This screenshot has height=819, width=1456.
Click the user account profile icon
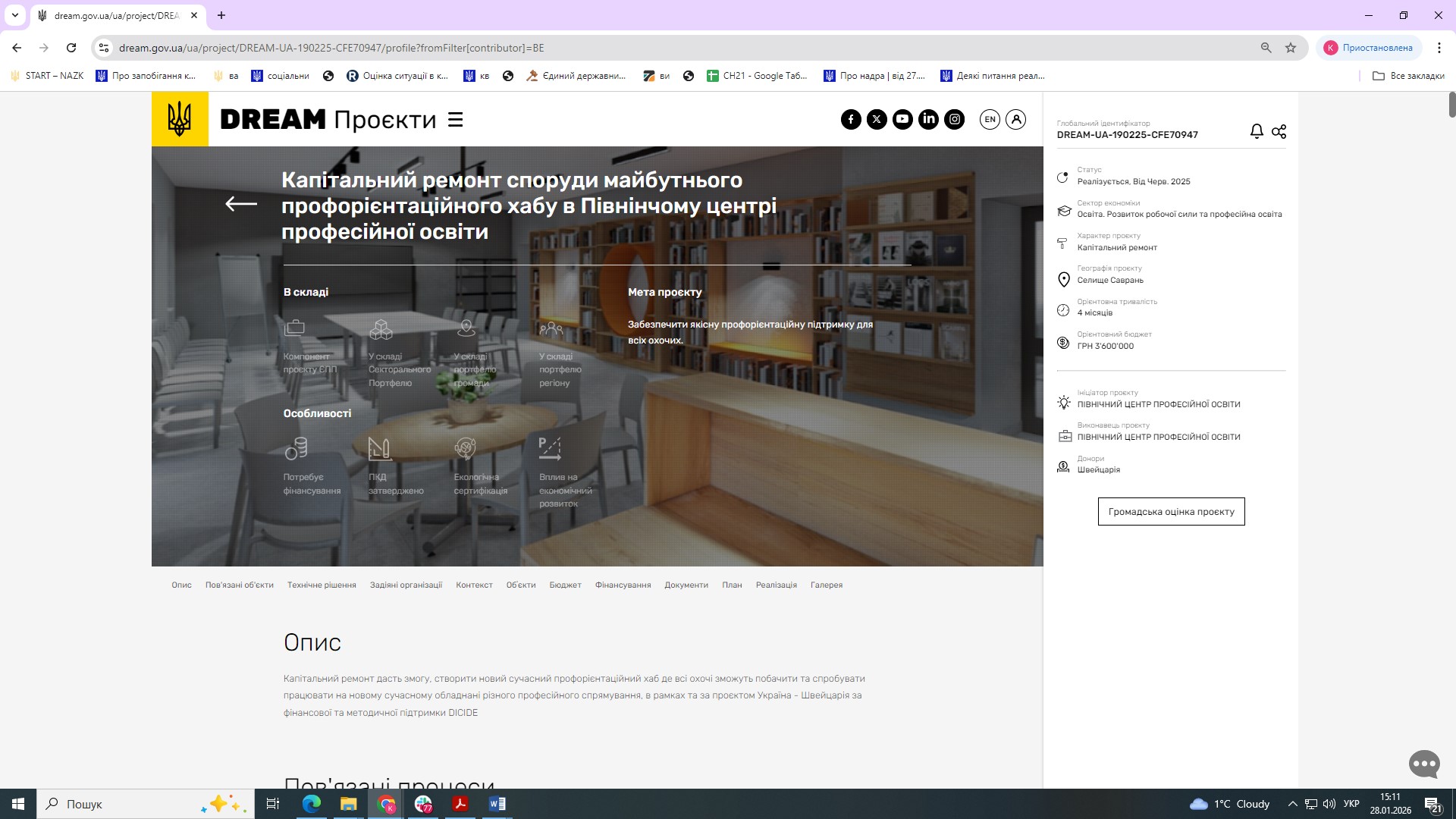click(x=1016, y=119)
